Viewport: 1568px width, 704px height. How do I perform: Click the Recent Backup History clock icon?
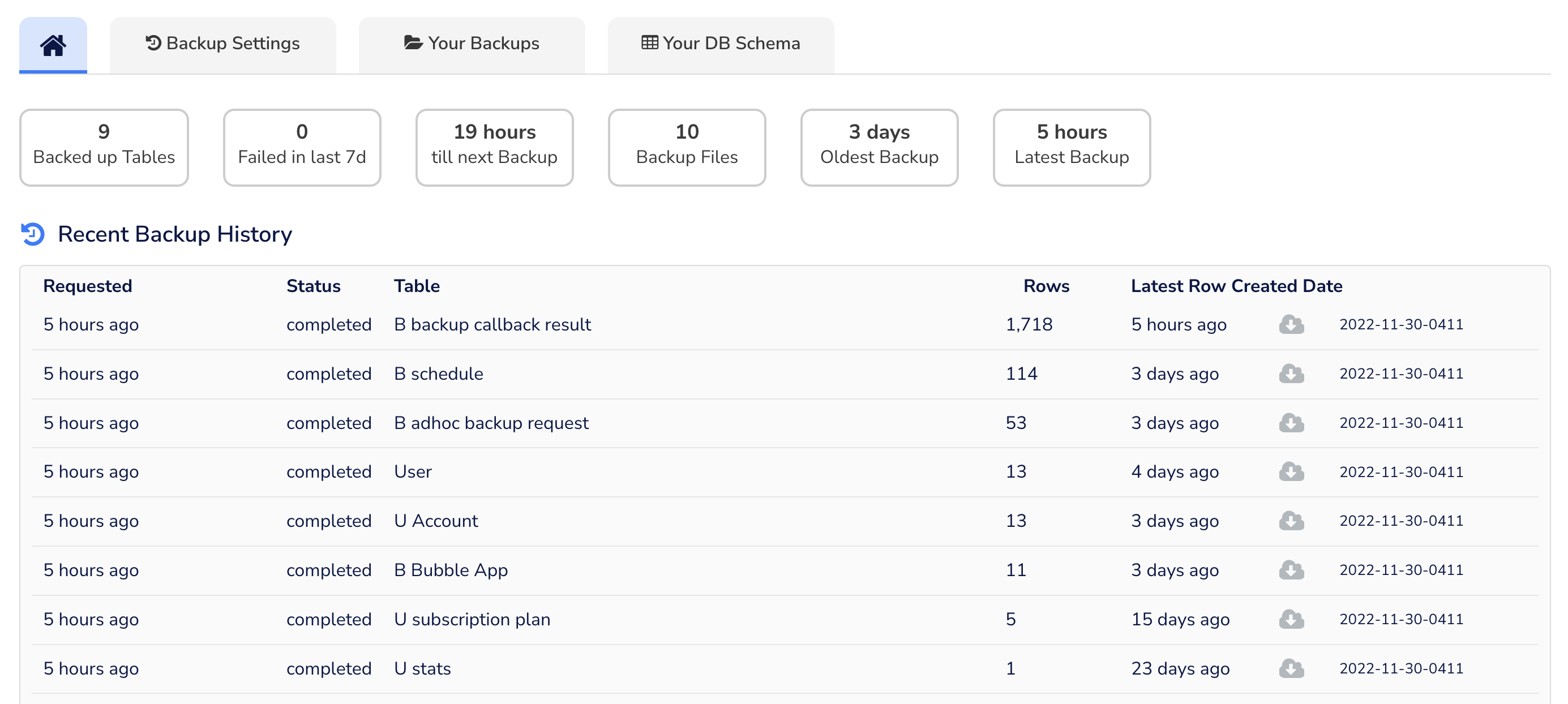[x=33, y=234]
